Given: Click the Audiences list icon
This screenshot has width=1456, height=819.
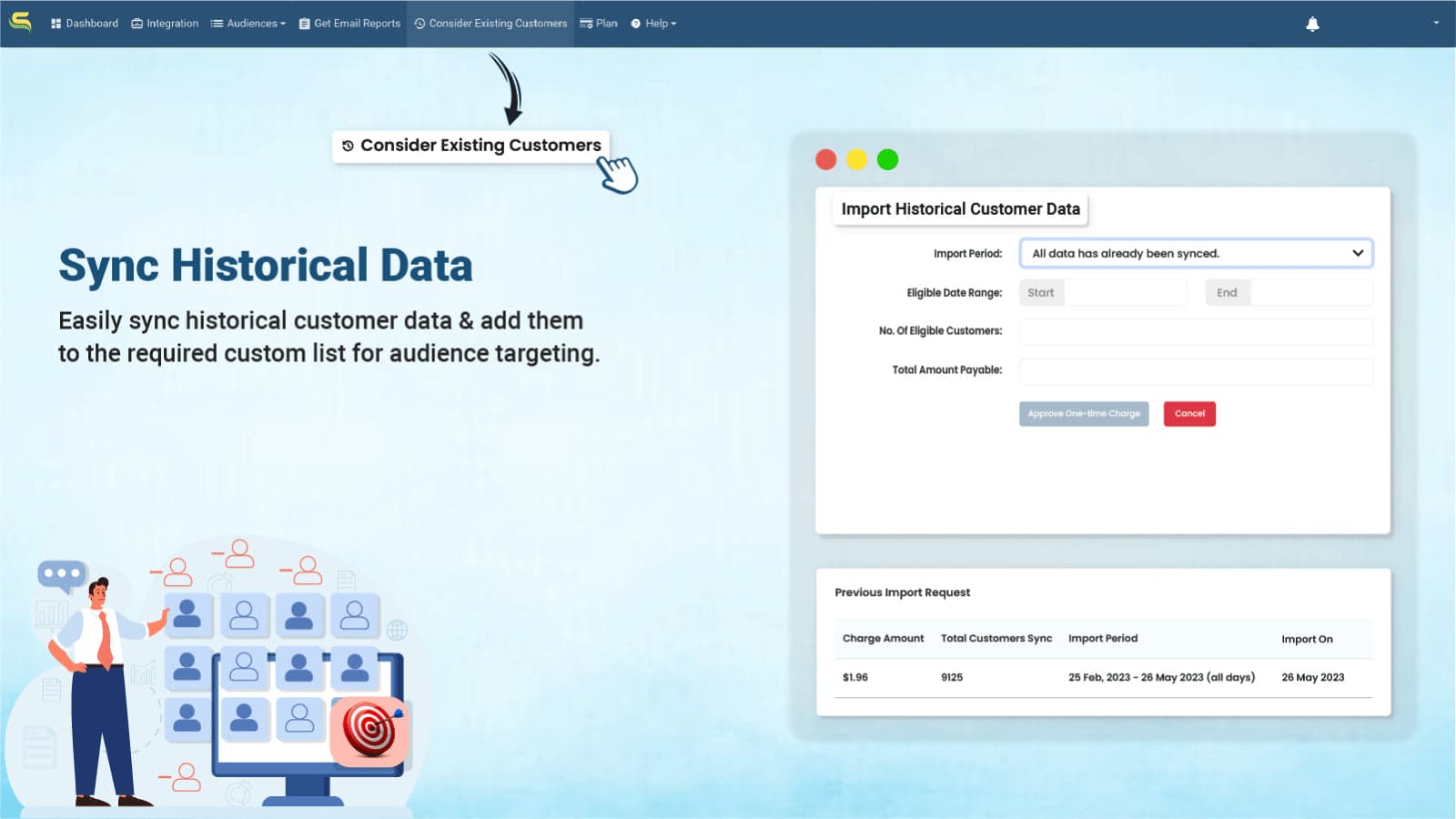Looking at the screenshot, I should pyautogui.click(x=217, y=23).
